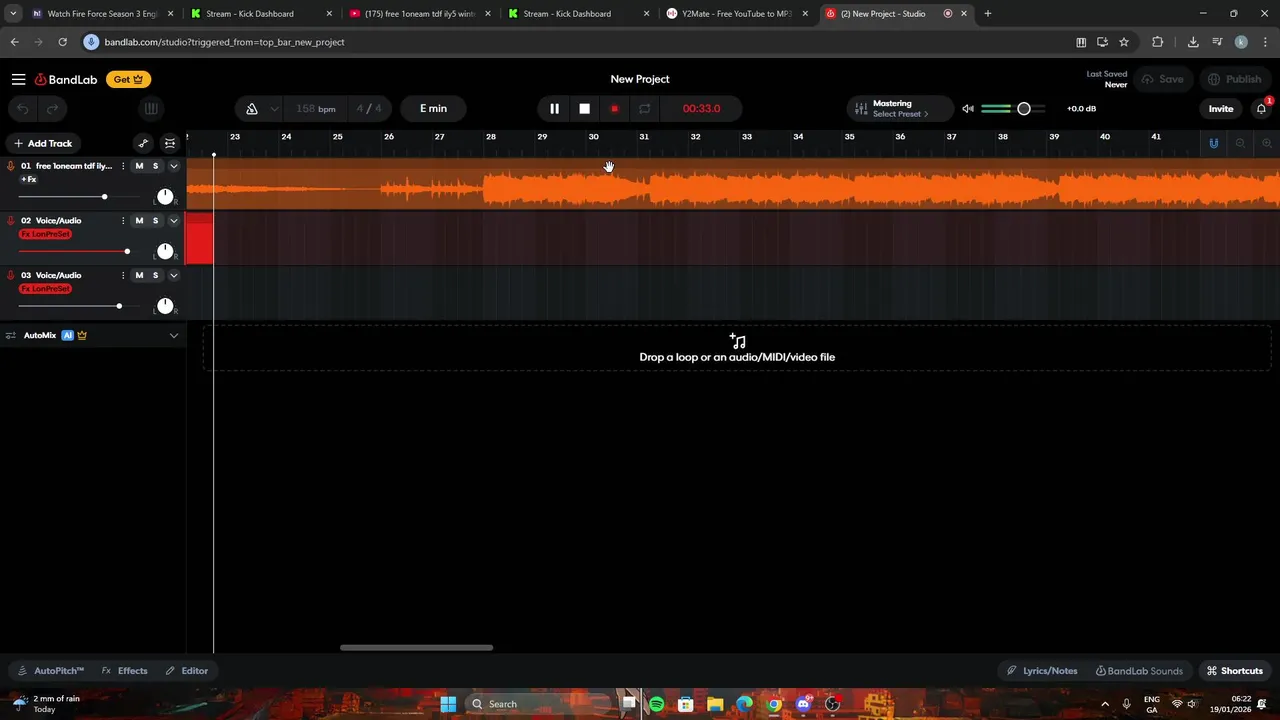Click the undo arrow
Viewport: 1280px width, 720px height.
(23, 108)
